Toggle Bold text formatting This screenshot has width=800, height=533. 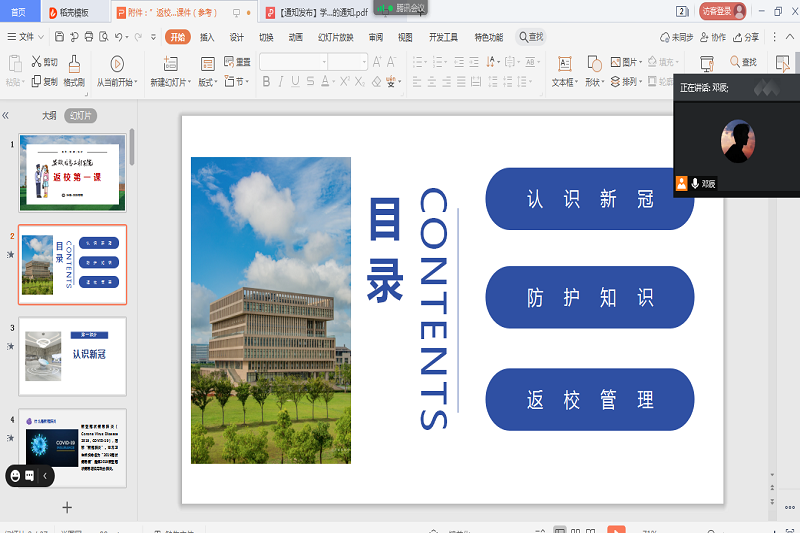[x=265, y=82]
